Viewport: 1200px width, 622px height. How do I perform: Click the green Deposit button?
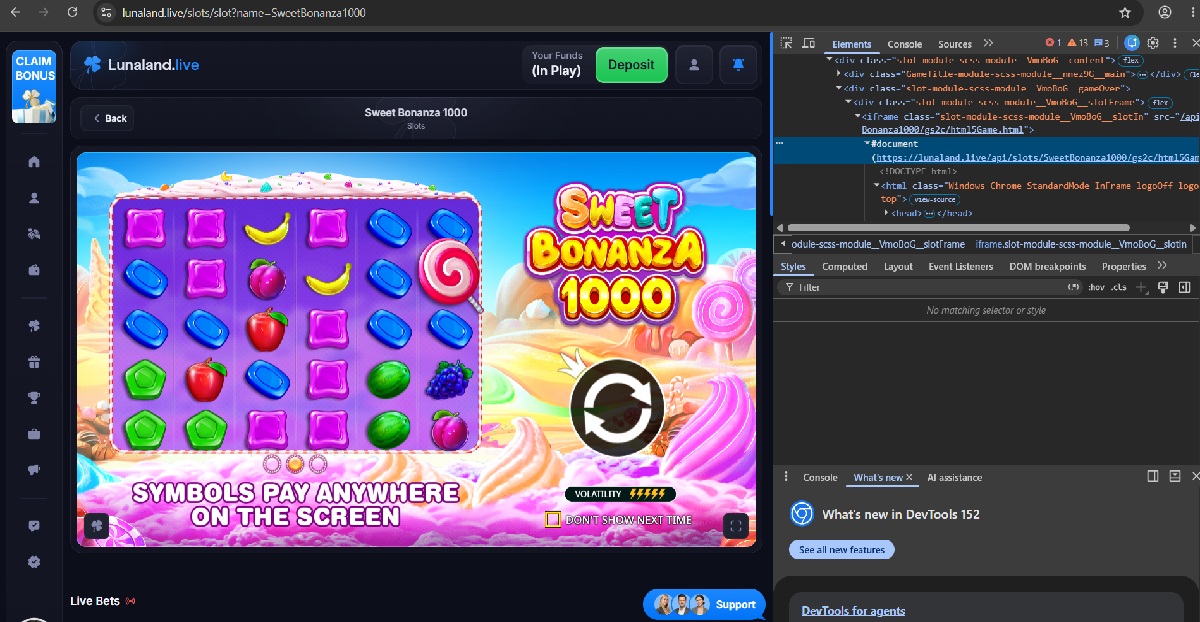click(631, 65)
